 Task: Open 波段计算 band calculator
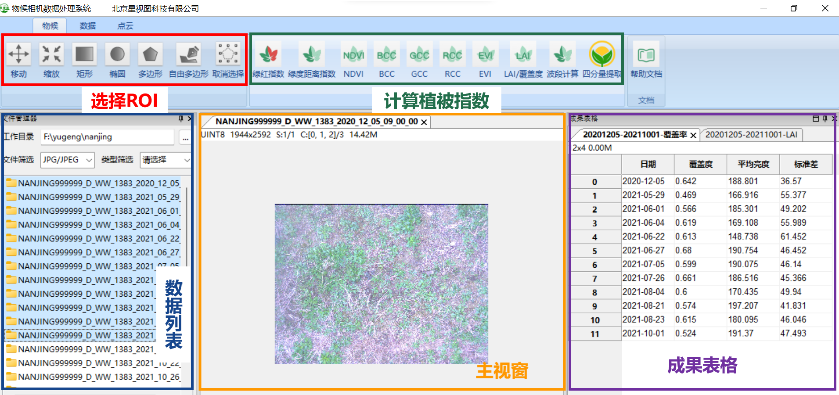562,60
